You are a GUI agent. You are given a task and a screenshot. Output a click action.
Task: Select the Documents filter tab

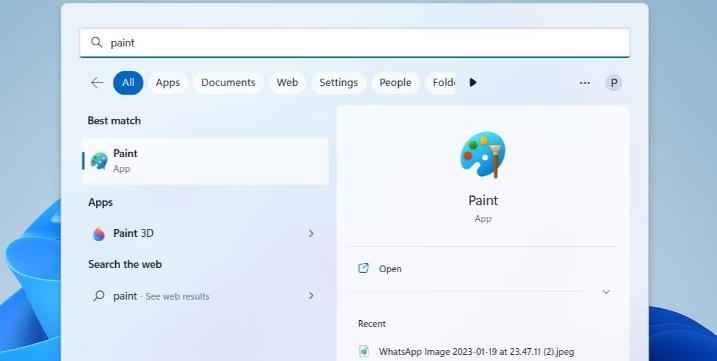click(x=228, y=83)
